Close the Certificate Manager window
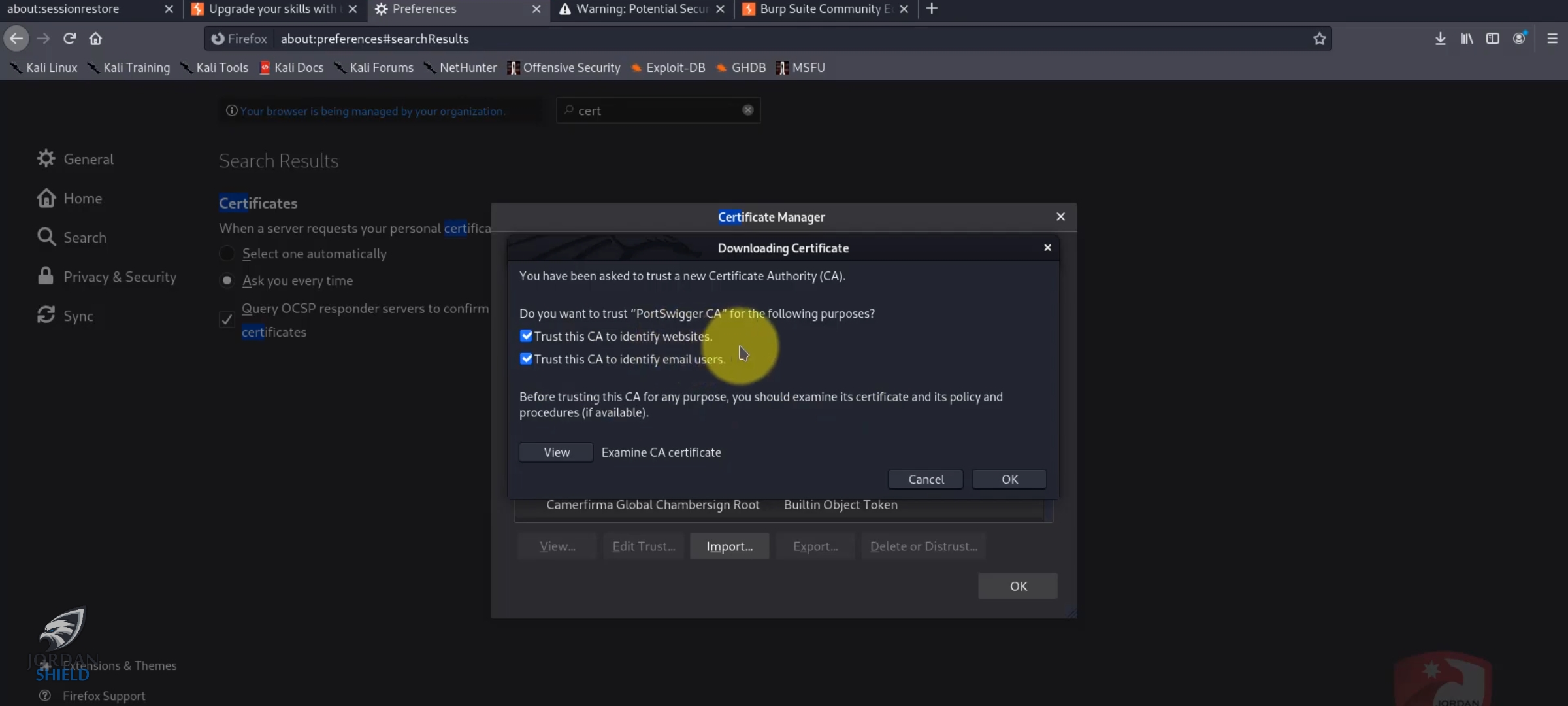The width and height of the screenshot is (1568, 706). (1060, 216)
